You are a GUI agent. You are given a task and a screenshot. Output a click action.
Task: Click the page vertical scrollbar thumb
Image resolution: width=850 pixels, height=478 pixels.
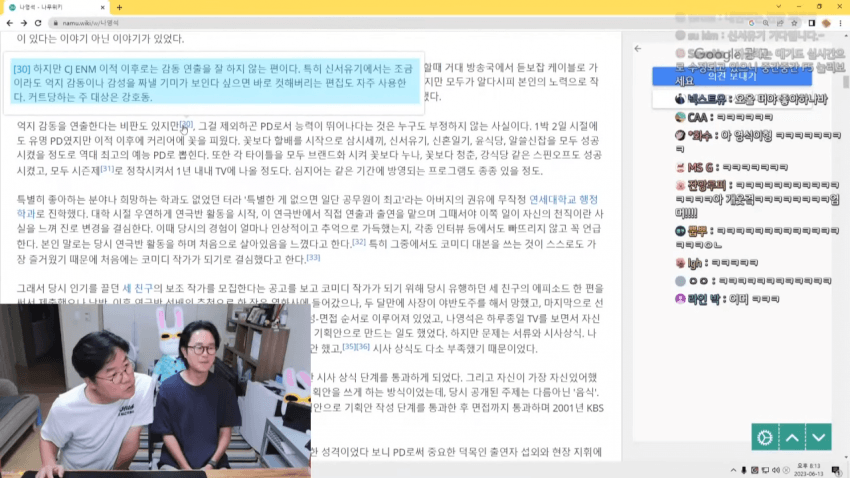(846, 82)
